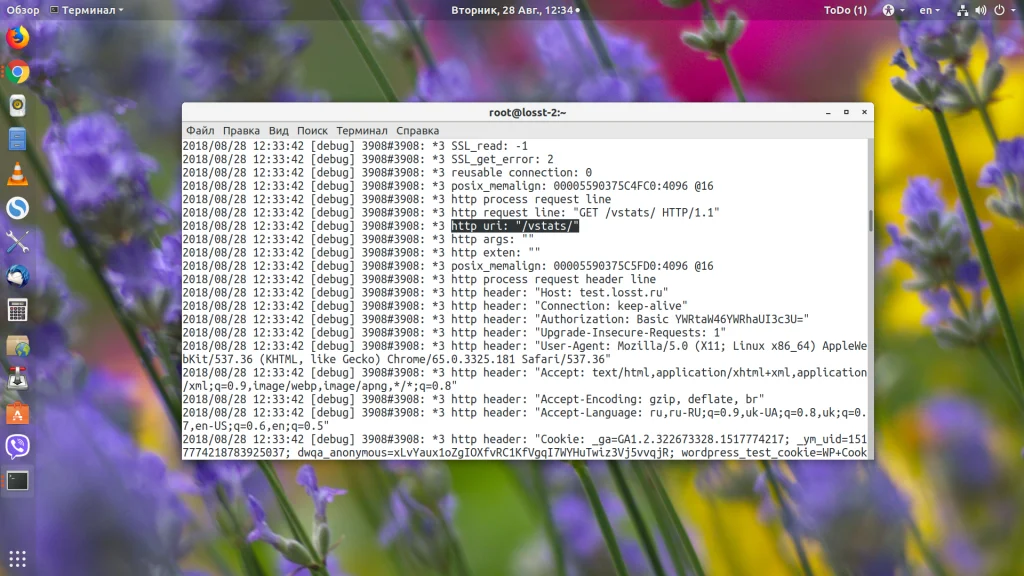This screenshot has height=576, width=1024.
Task: Open the Файл menu
Action: pyautogui.click(x=200, y=131)
